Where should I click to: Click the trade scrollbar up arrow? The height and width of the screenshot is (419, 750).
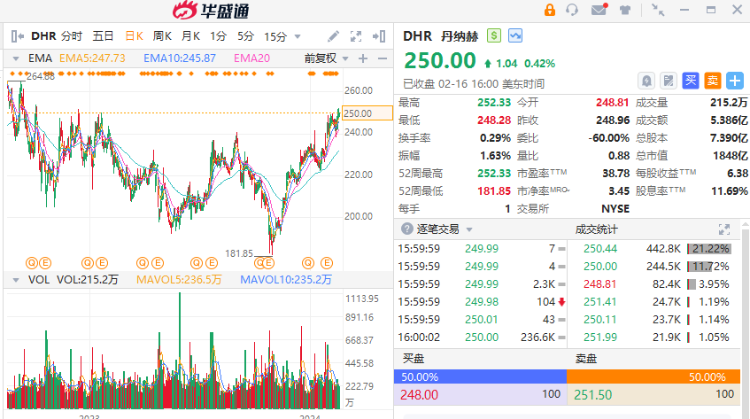pos(745,225)
